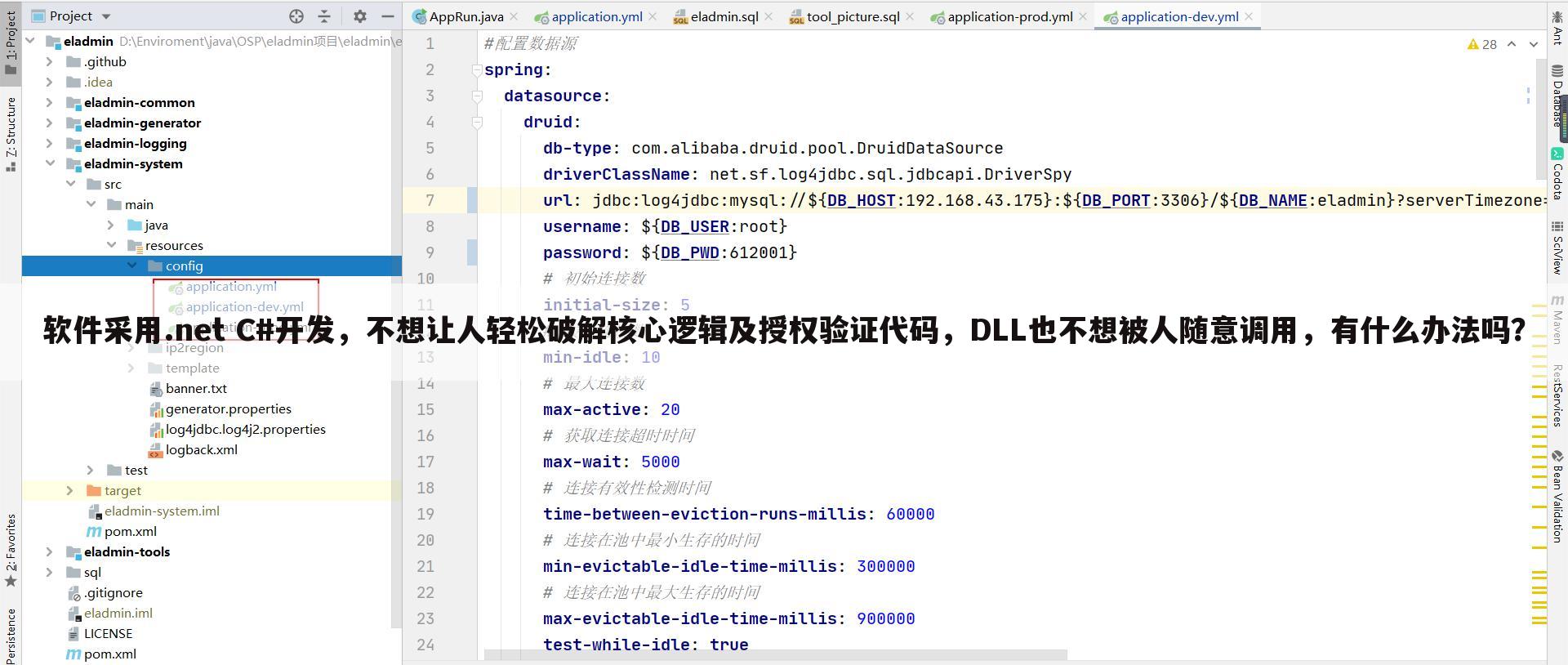Open pom.xml under eladmin-system

(x=131, y=531)
